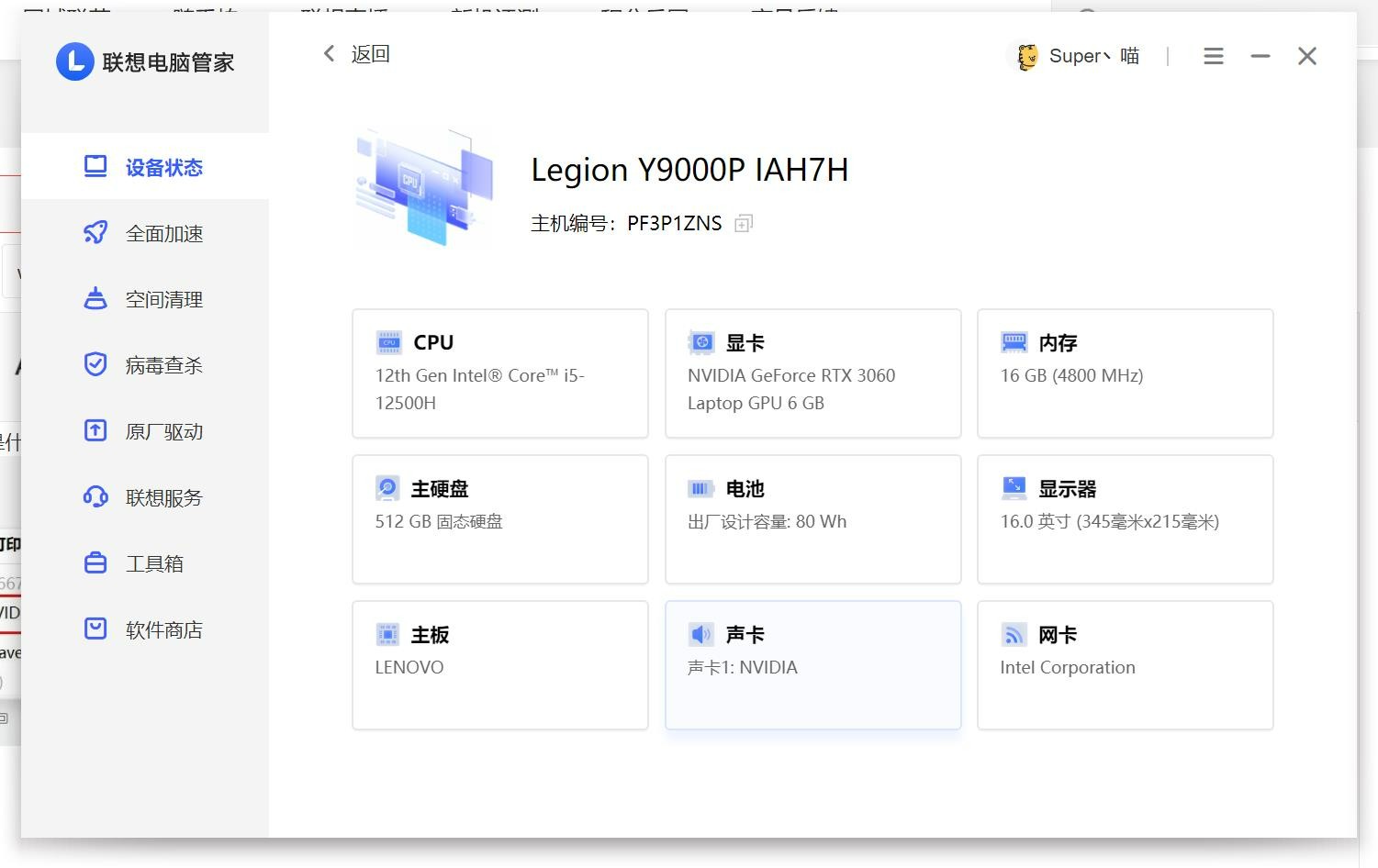1378x868 pixels.
Task: Select the 设备状态 menu item
Action: point(145,167)
